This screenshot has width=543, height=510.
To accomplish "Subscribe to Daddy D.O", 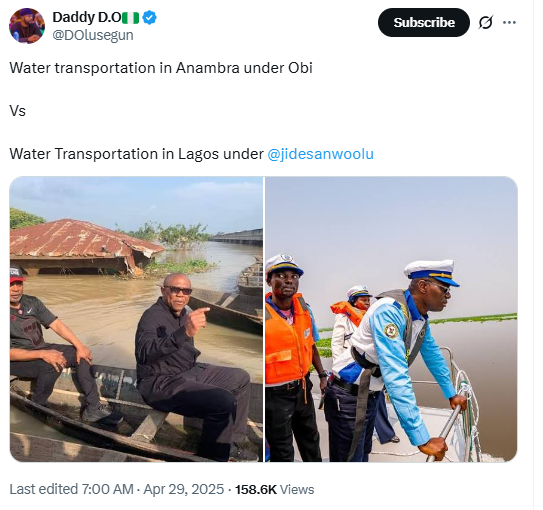I will coord(424,23).
